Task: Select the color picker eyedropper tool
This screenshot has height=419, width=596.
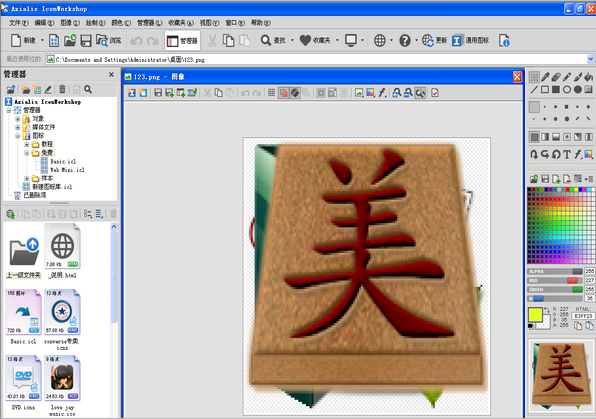Action: coord(545,77)
